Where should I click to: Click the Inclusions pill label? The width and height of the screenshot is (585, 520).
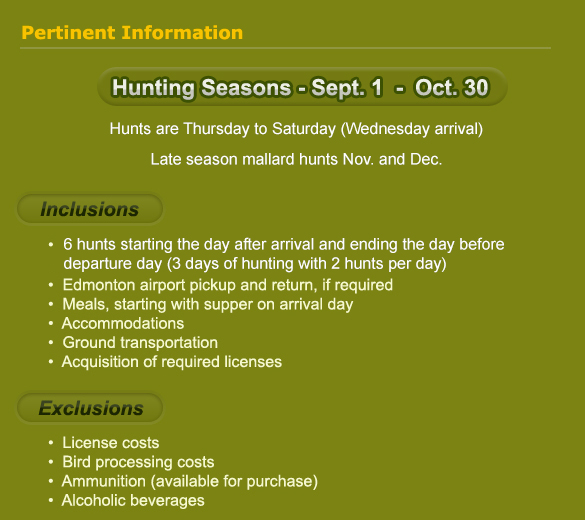click(90, 209)
